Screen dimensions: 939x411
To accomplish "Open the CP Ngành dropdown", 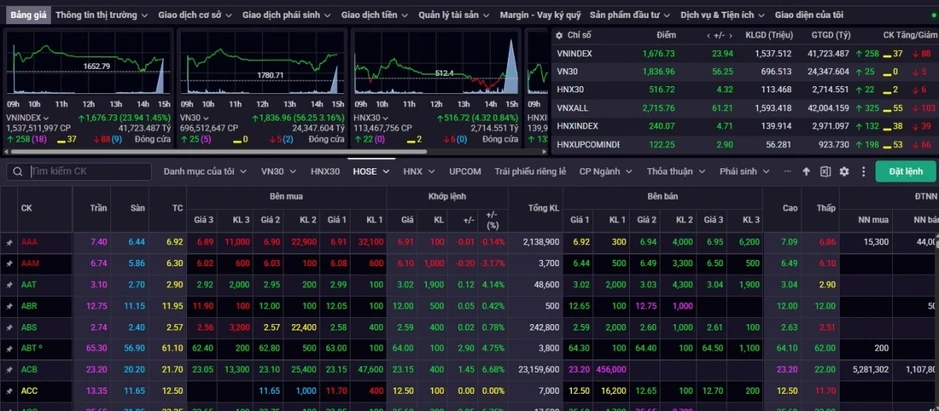I will 606,171.
